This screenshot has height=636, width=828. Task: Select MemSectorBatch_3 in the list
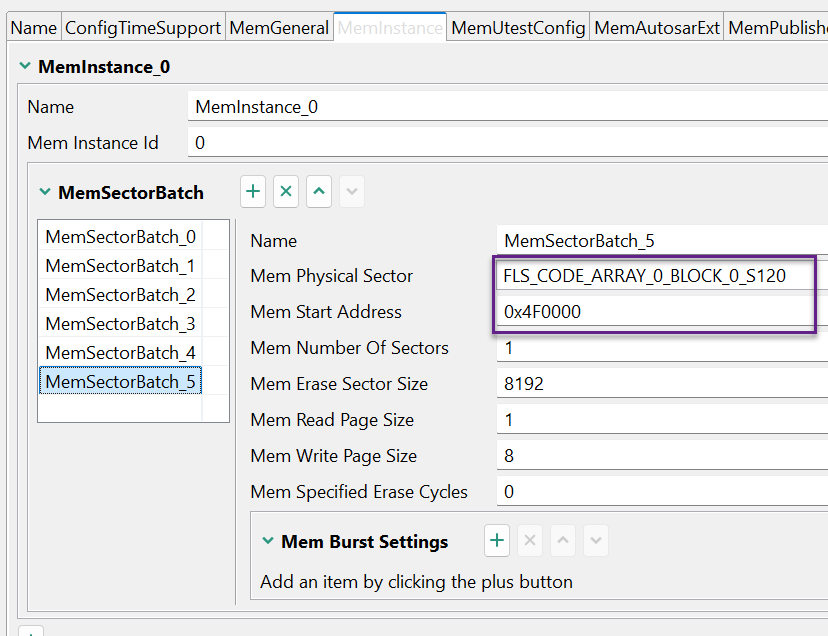120,323
